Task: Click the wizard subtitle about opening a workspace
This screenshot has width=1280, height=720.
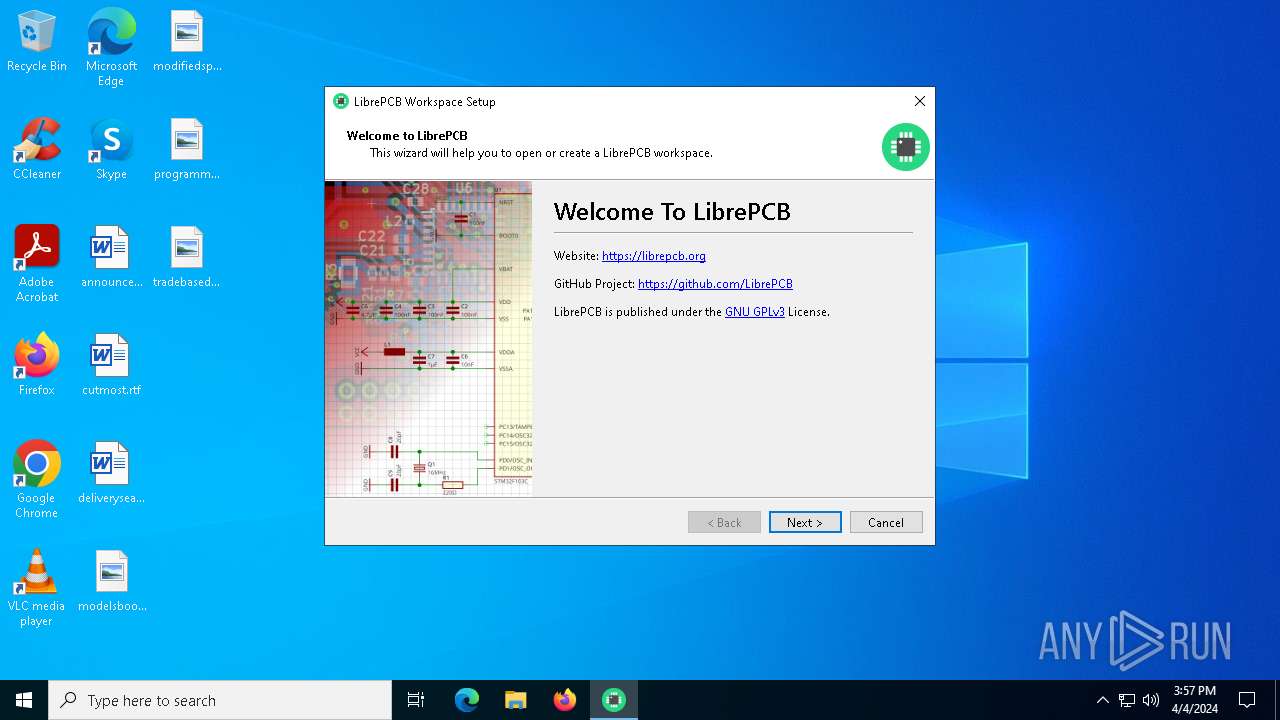Action: click(541, 153)
